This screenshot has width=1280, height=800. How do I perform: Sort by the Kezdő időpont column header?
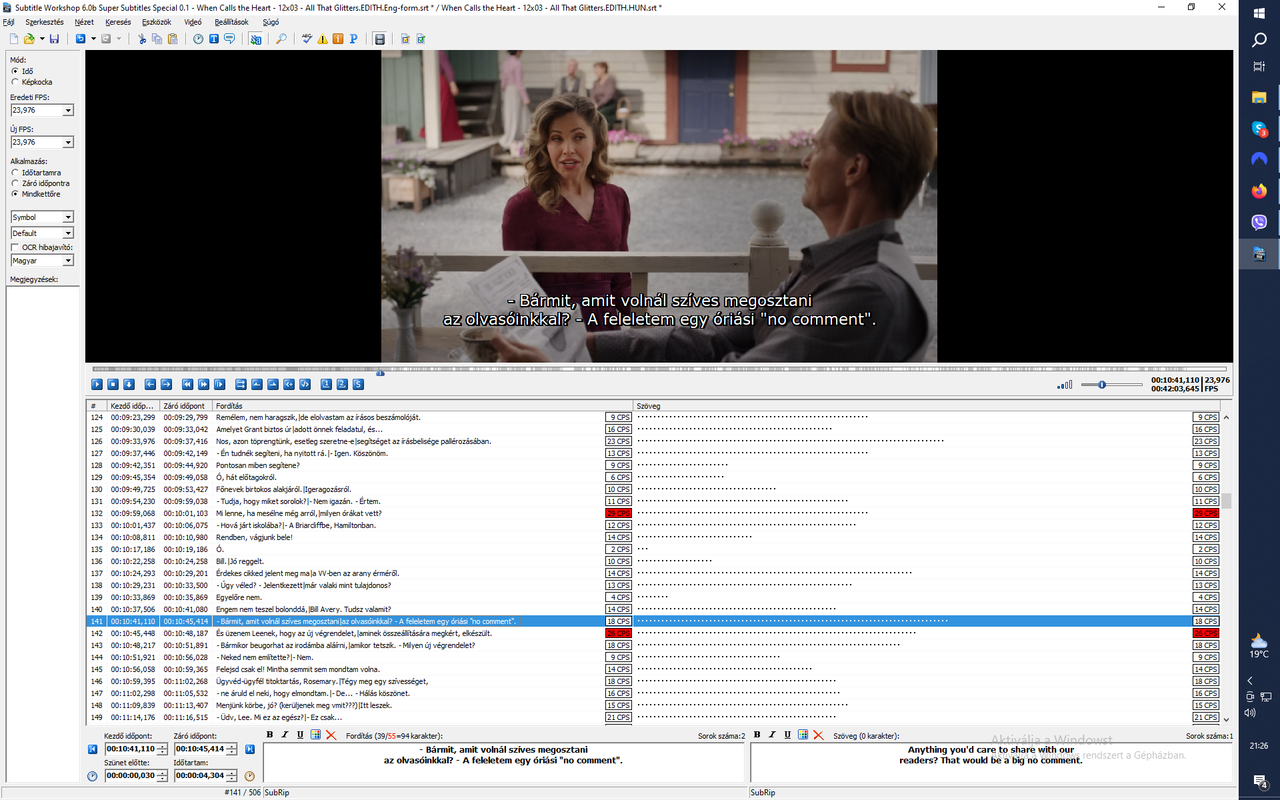(134, 406)
